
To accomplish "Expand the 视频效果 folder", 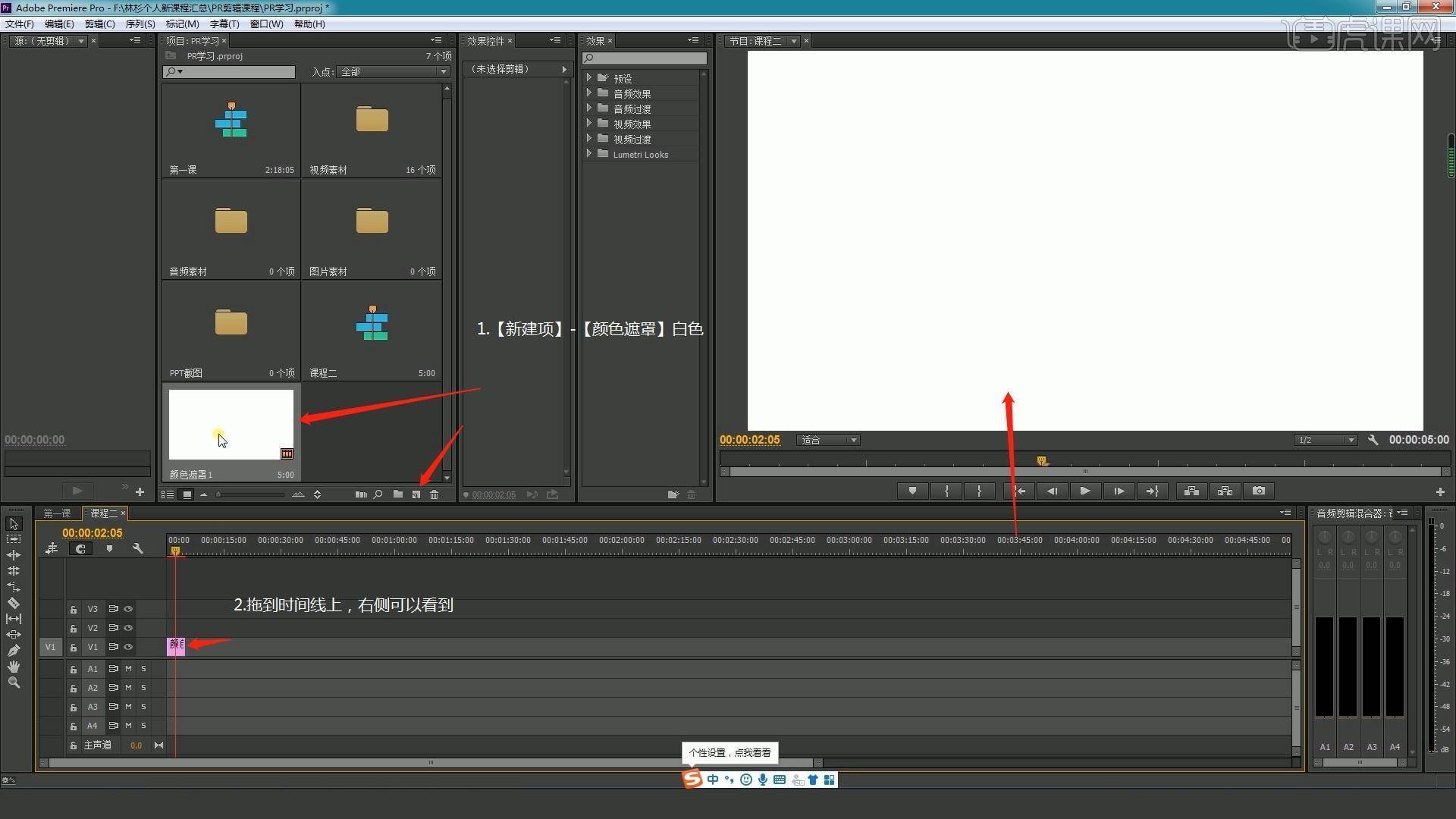I will 589,123.
